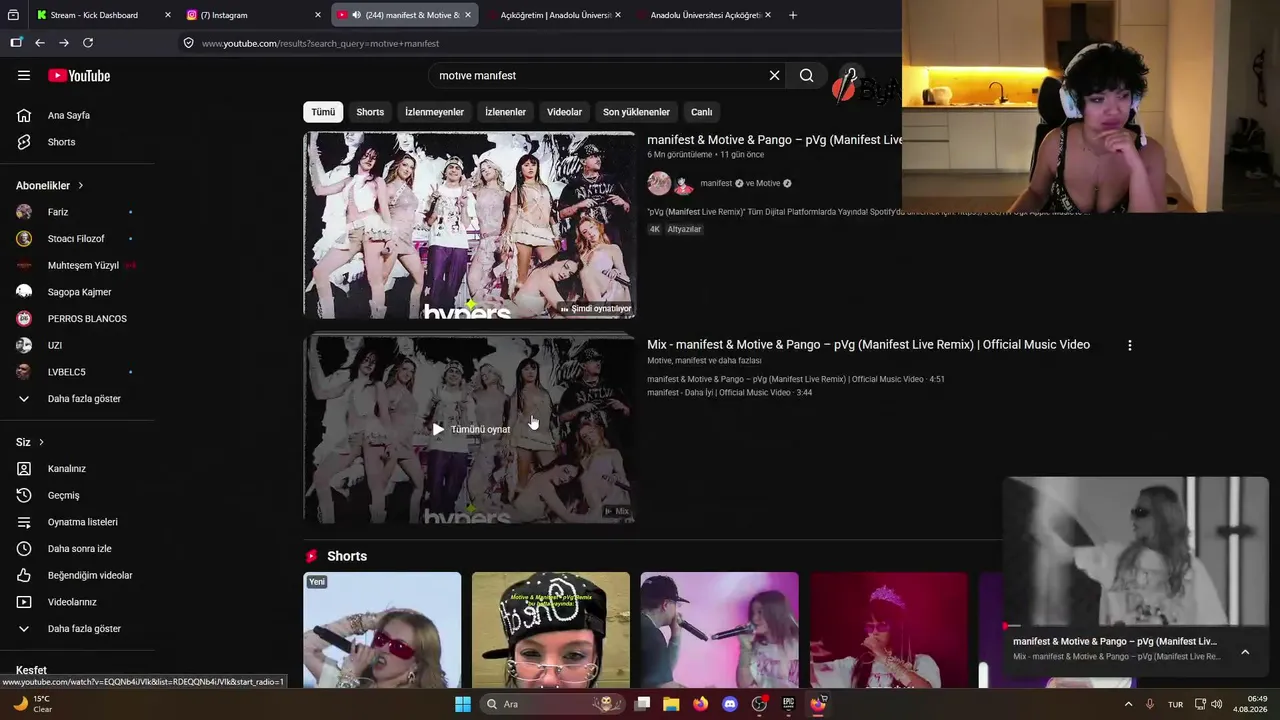Viewport: 1280px width, 720px height.
Task: Select the Videolar filter chip
Action: pos(564,112)
